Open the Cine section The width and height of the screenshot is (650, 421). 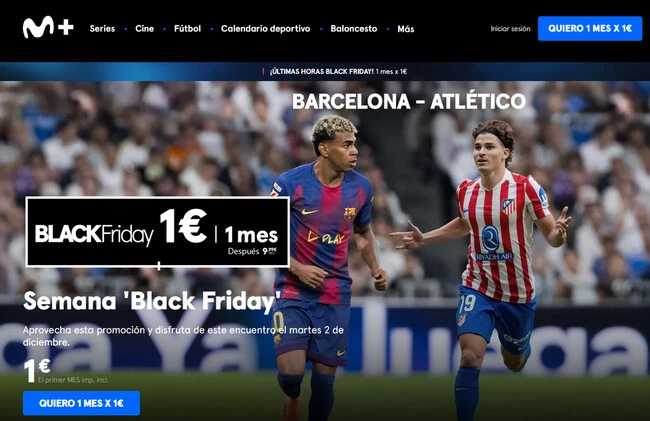(x=144, y=29)
